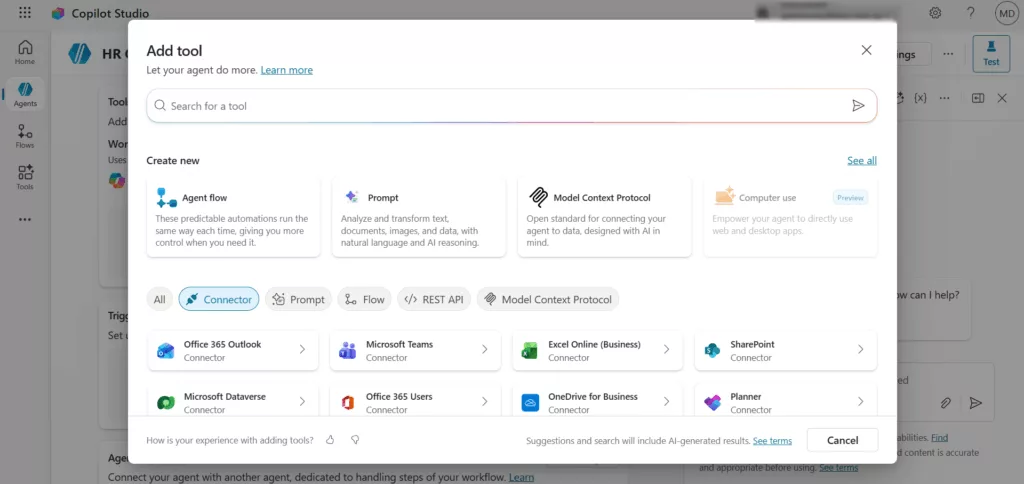Image resolution: width=1024 pixels, height=484 pixels.
Task: Close the Add tool dialog
Action: pos(867,50)
